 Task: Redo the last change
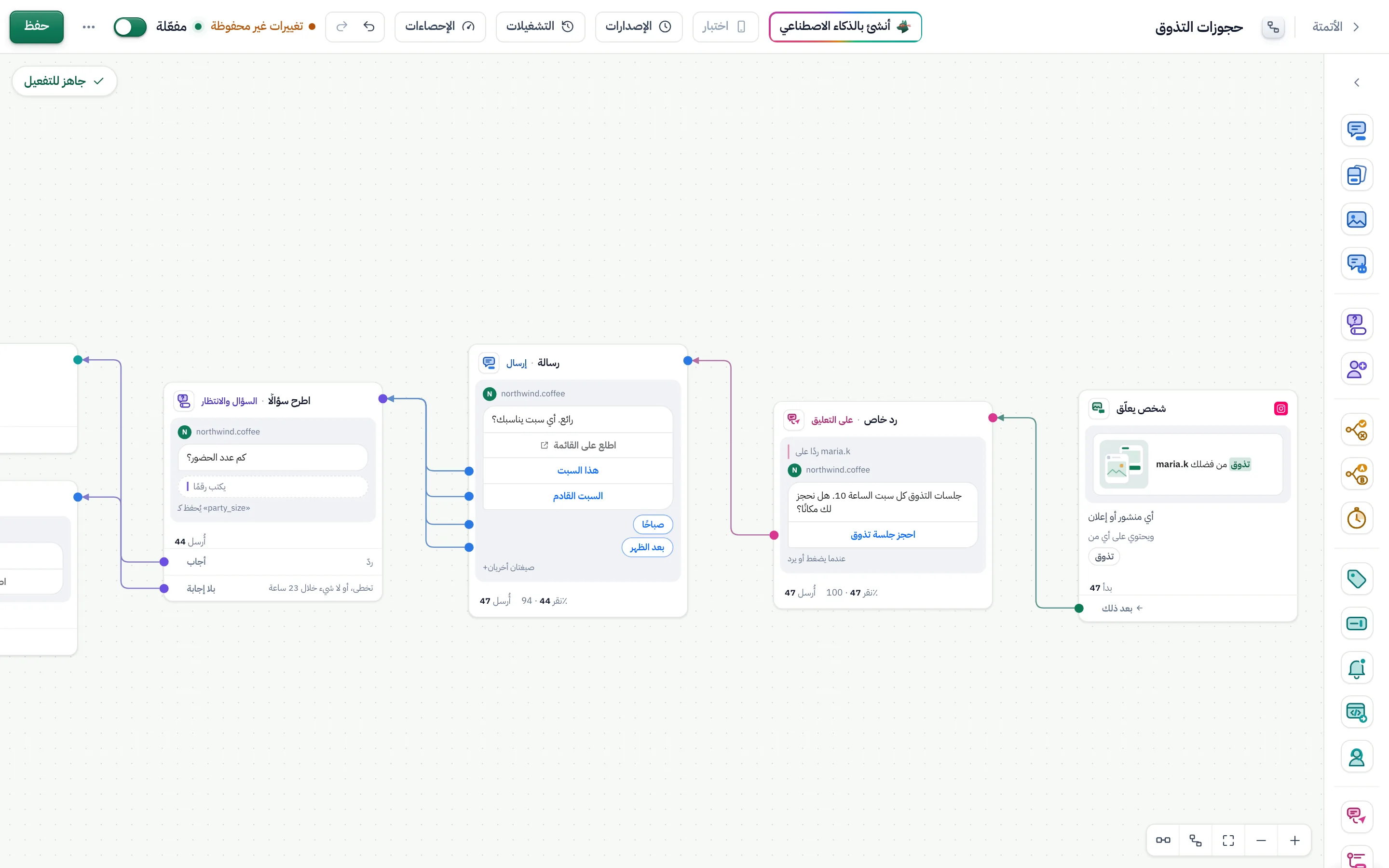click(341, 27)
